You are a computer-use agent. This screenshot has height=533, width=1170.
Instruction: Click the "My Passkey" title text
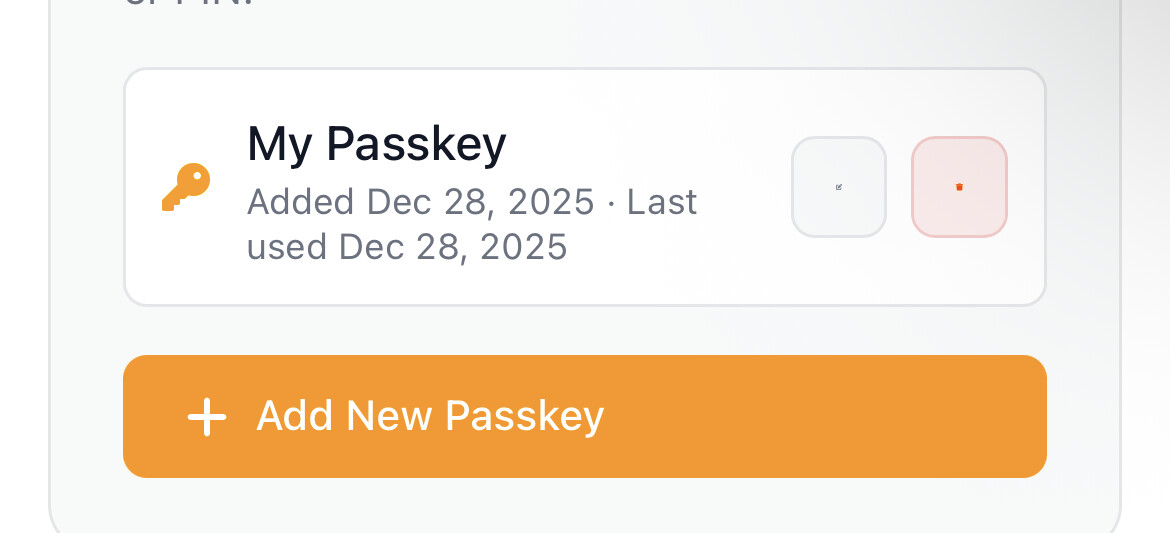tap(376, 145)
